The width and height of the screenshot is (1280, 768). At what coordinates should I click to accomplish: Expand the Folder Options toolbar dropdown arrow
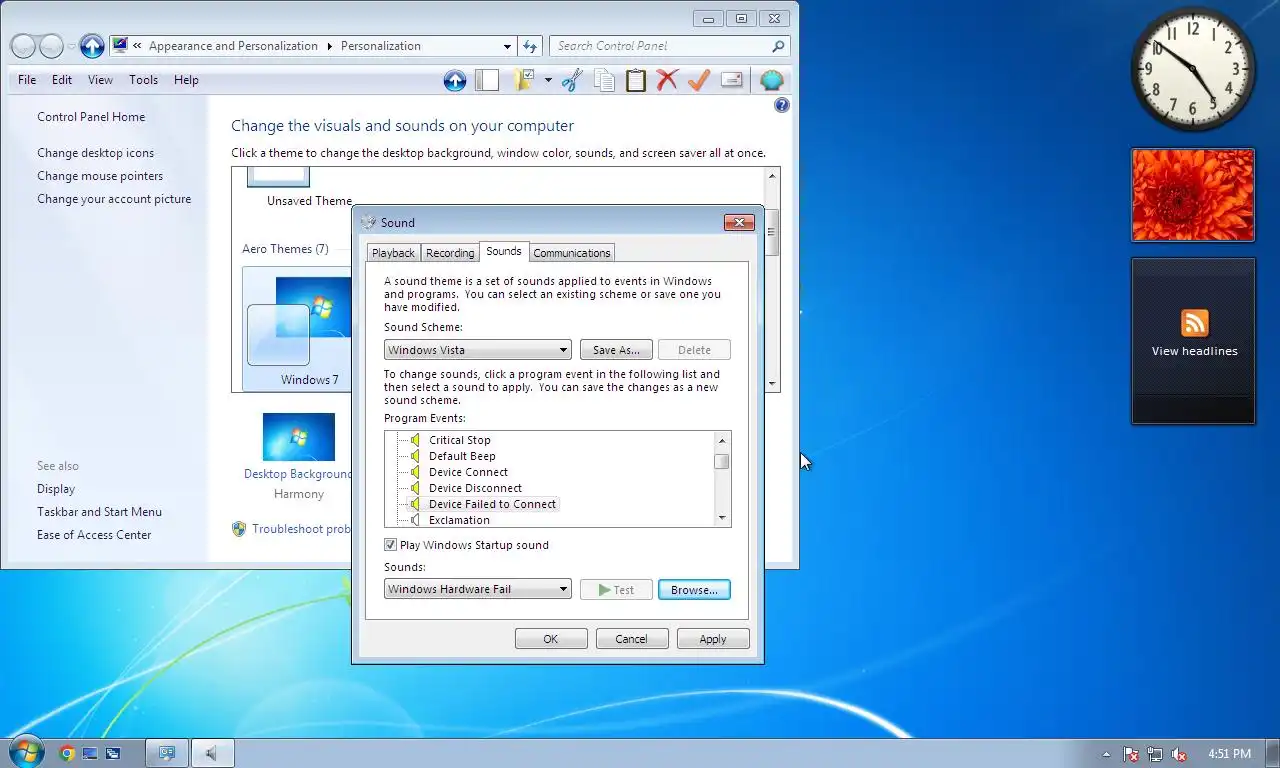(548, 81)
